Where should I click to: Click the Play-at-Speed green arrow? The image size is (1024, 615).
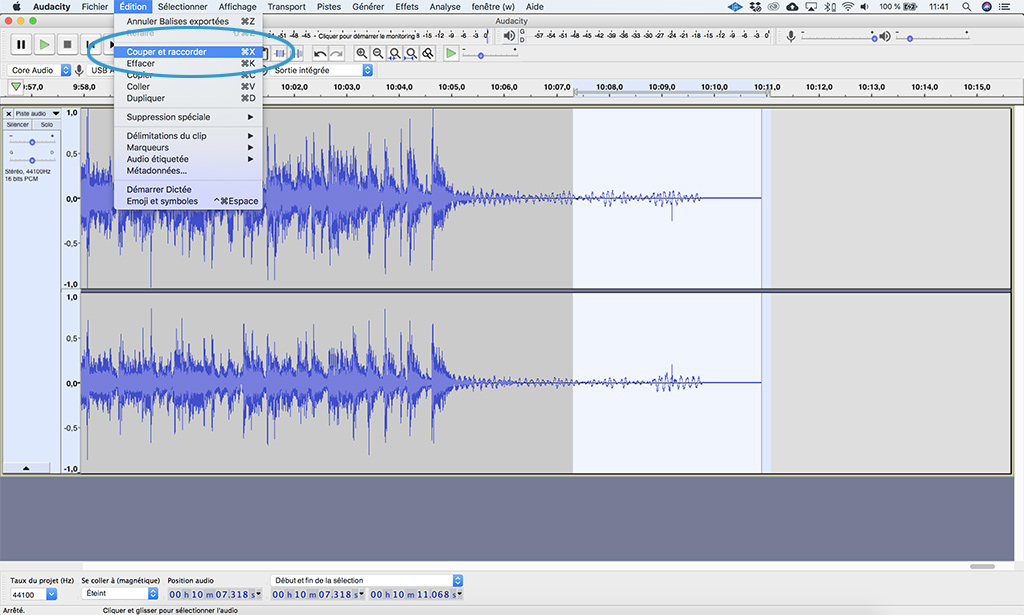click(451, 54)
